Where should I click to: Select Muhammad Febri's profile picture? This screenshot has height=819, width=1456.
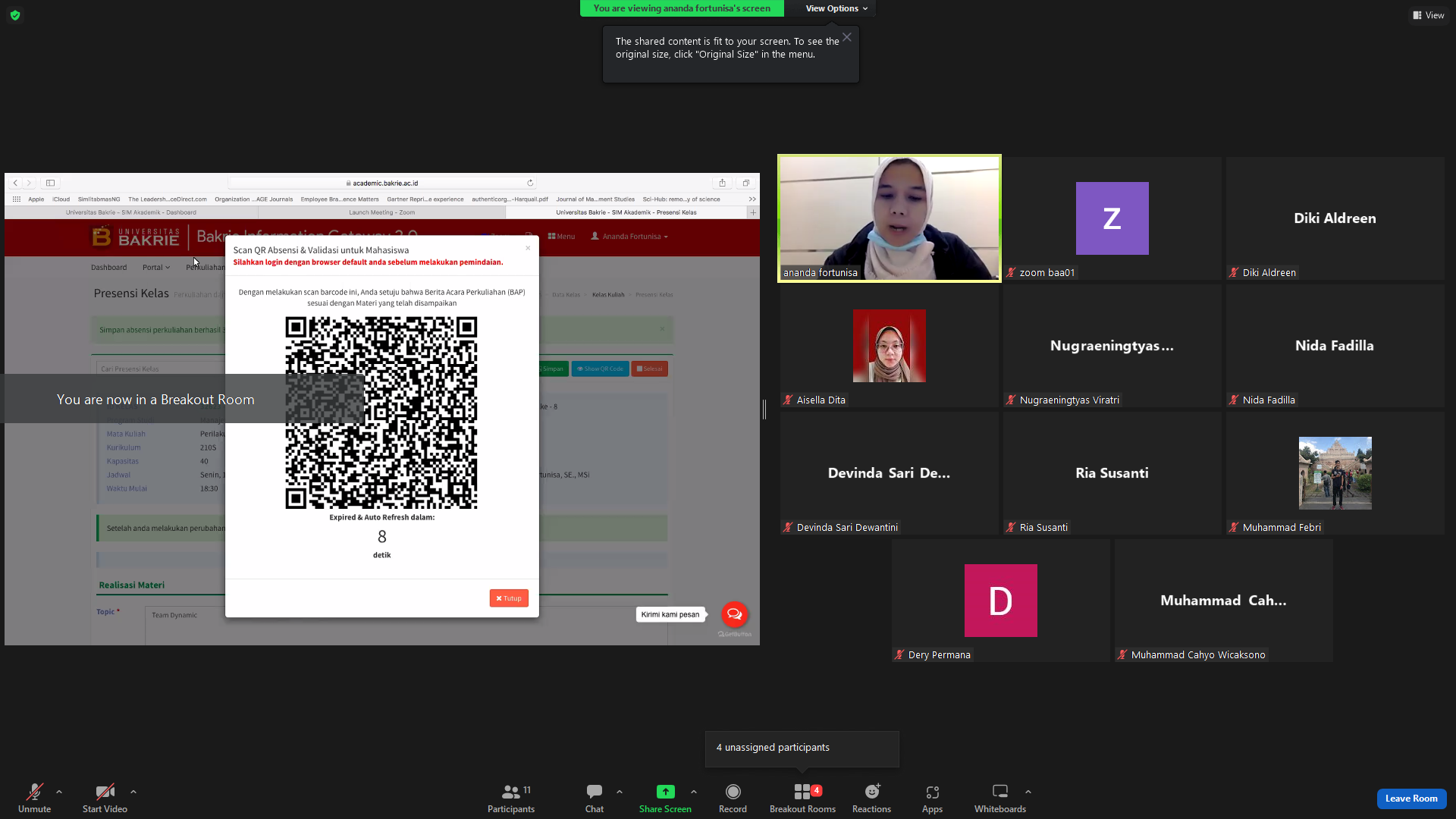tap(1335, 473)
